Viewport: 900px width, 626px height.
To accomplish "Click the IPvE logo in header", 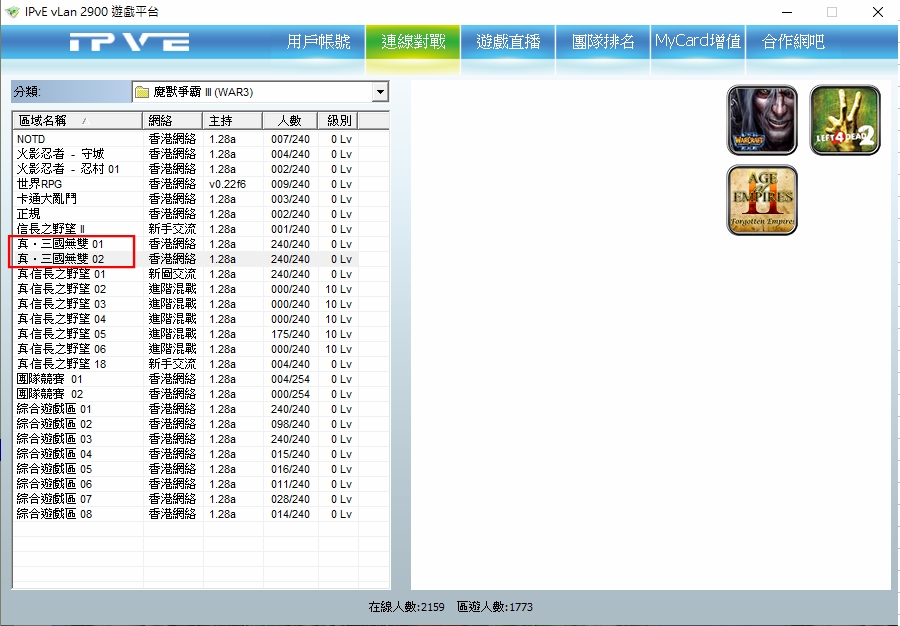I will (130, 42).
